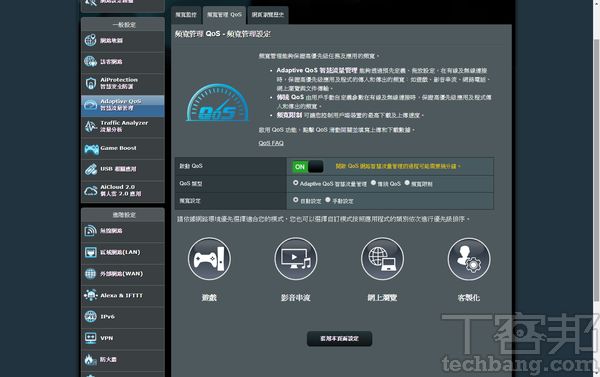The image size is (600, 377).
Task: Choose the 影音串流 media streaming mode icon
Action: coord(296,259)
